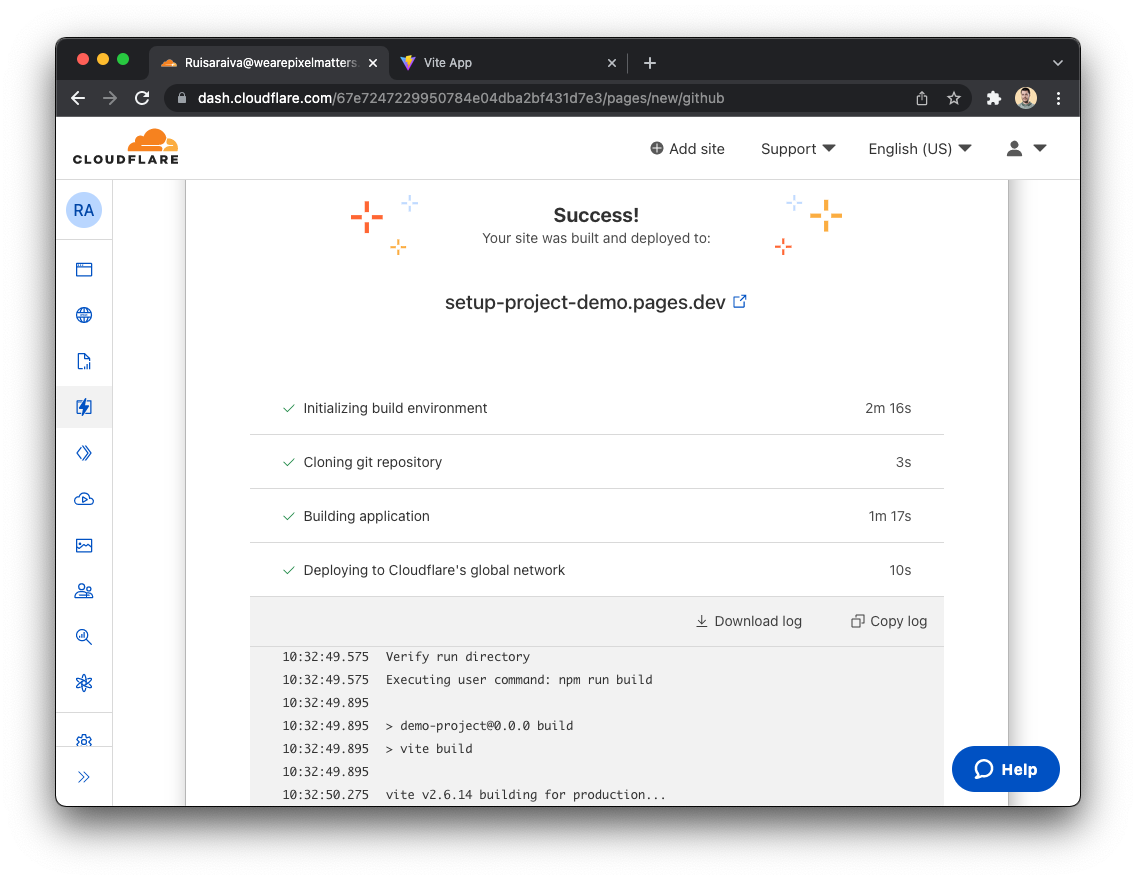Open the Workers diamond-arrows sidebar icon
1136x880 pixels.
(x=84, y=453)
